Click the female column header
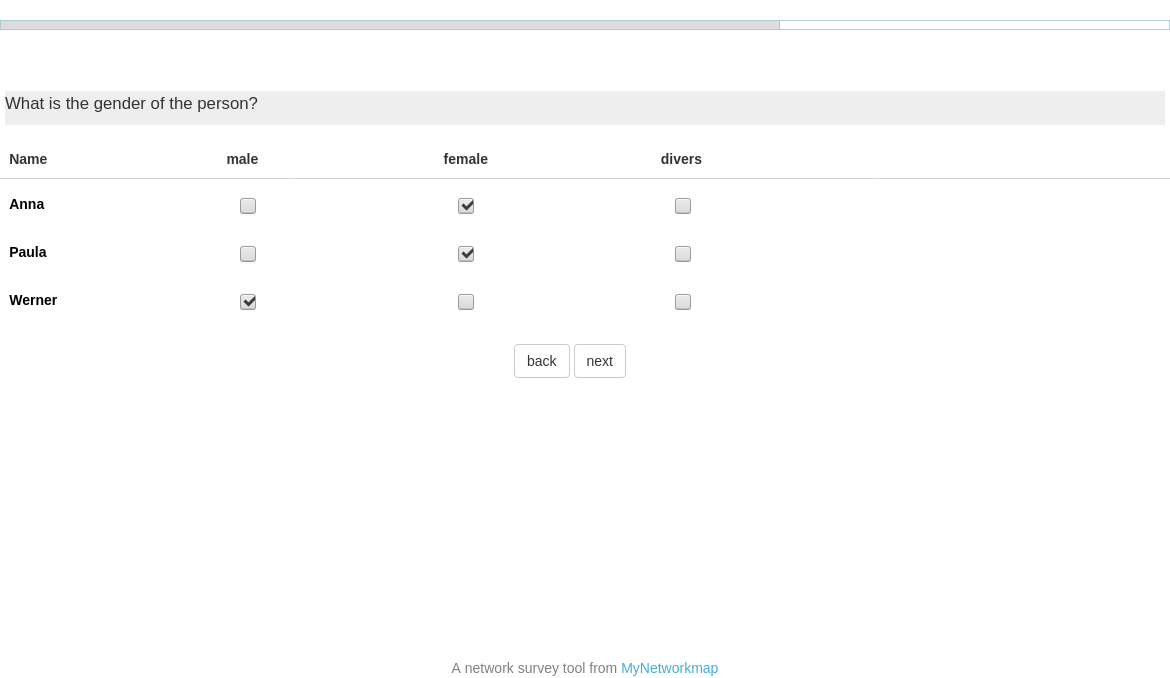 coord(466,159)
